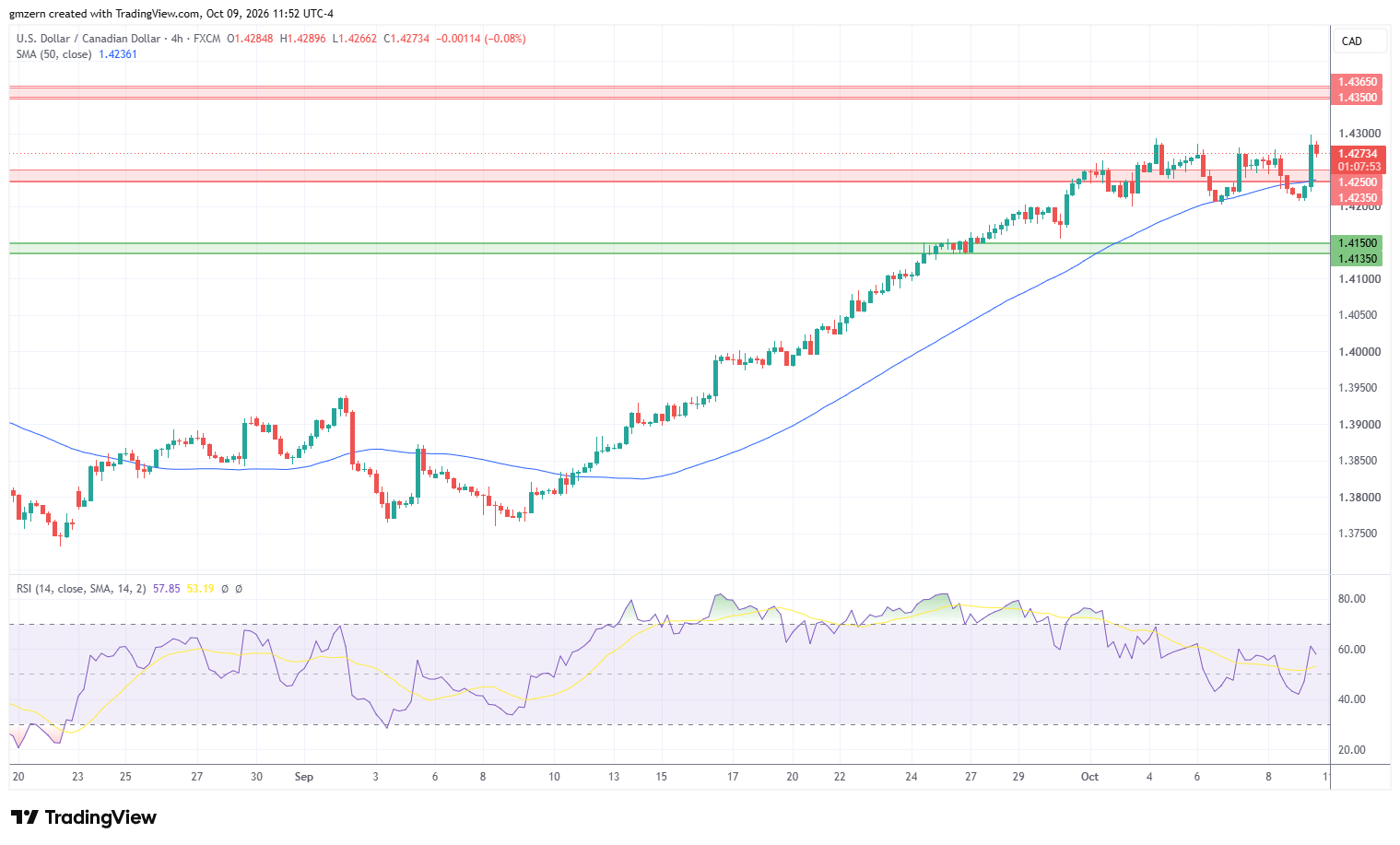Select the green support zone rectangle

pos(669,248)
